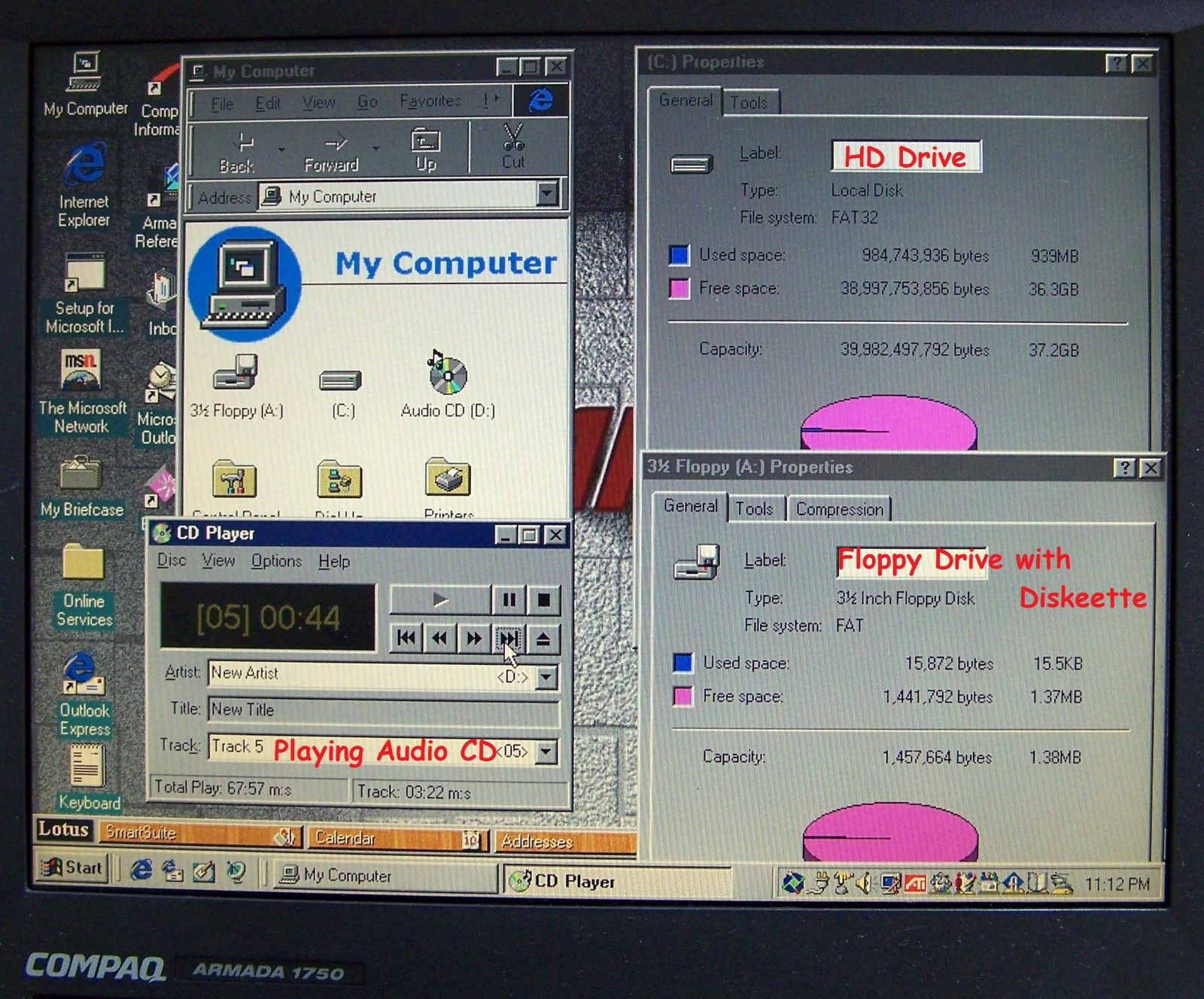Open the My Computer desktop icon
Screen dimensions: 1204x999
(x=85, y=84)
